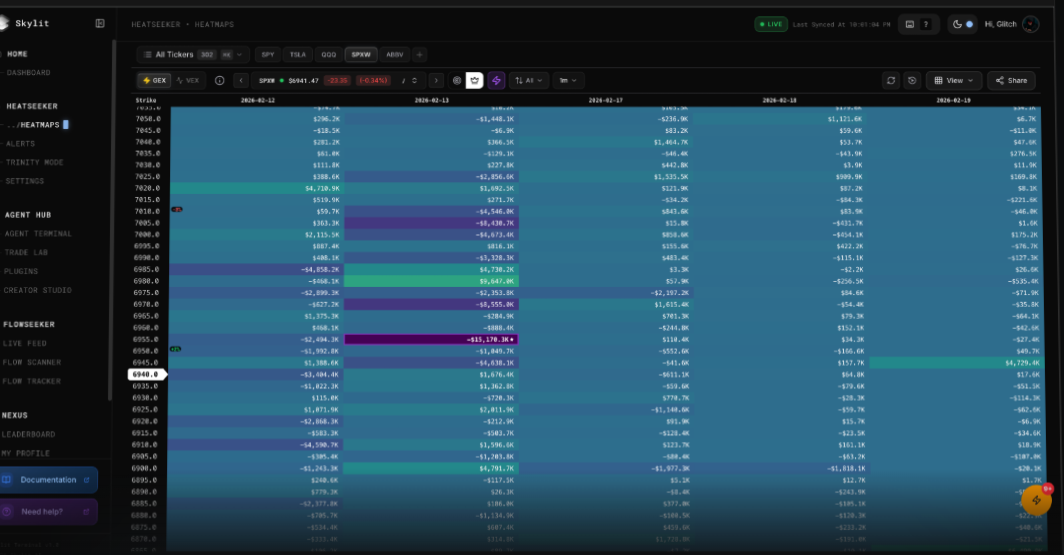The width and height of the screenshot is (1064, 555).
Task: Select the crown icon in toolbar
Action: (475, 80)
